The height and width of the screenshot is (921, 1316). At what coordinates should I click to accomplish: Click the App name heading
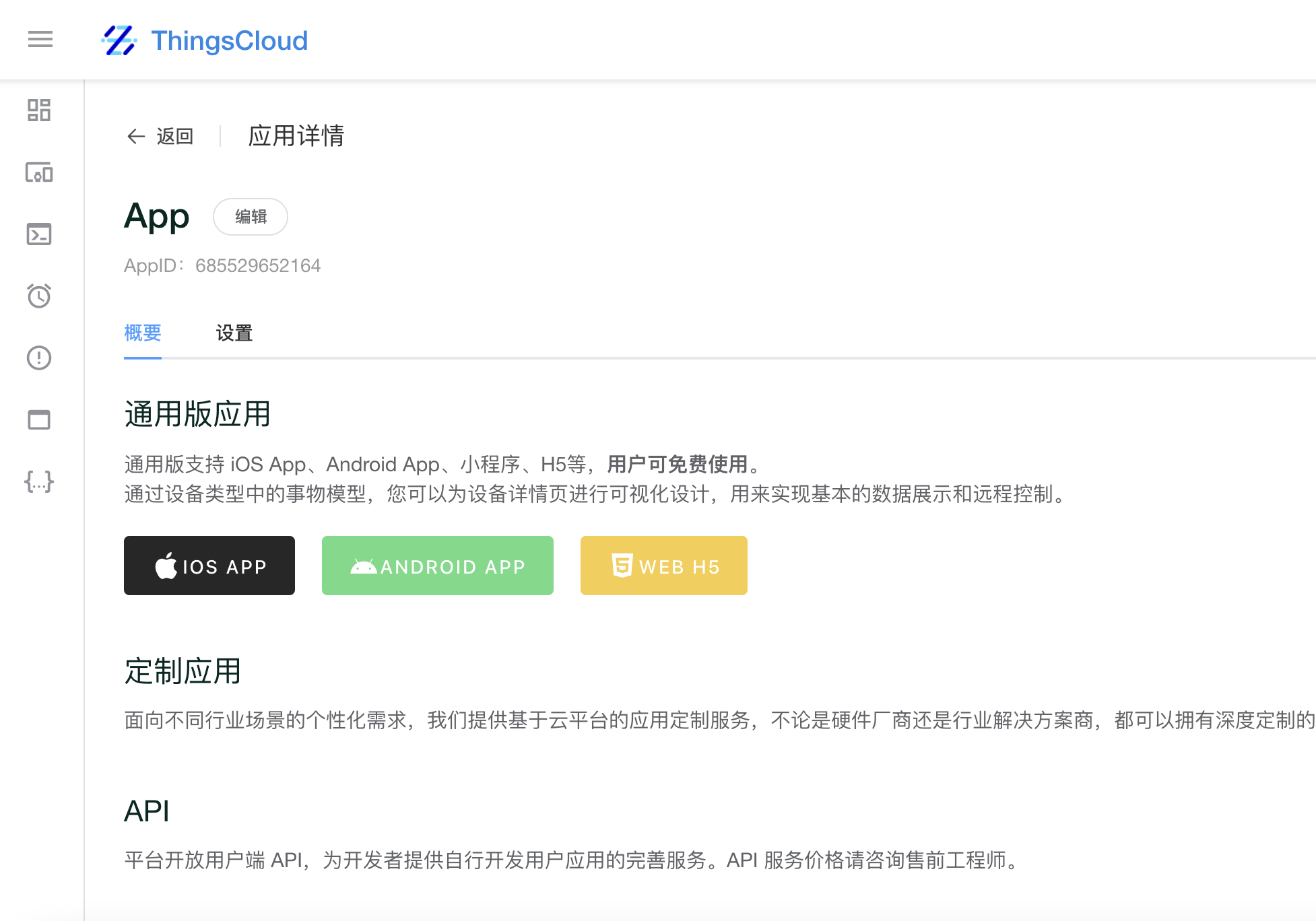[156, 216]
